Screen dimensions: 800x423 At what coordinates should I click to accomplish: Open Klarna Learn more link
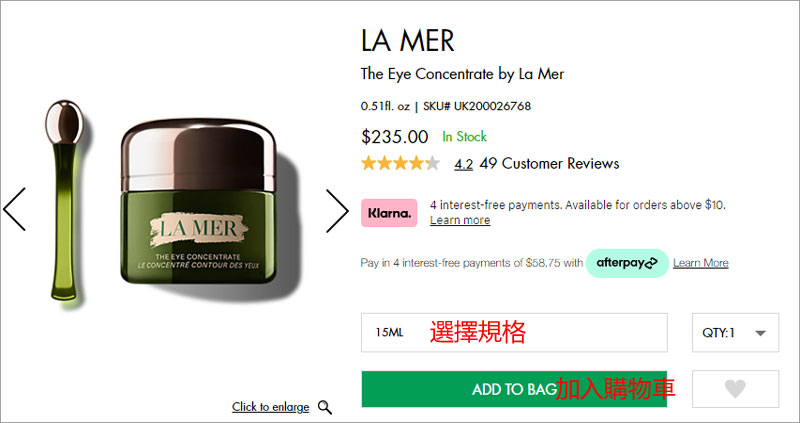pos(460,220)
